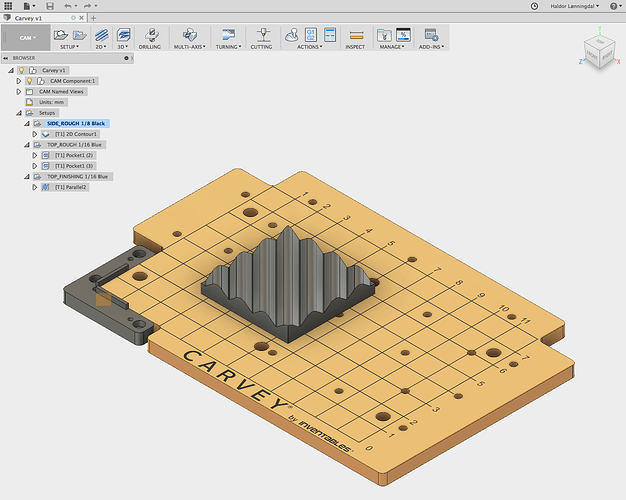Toggle visibility bulb of Carvey v1
626x500 pixels.
pyautogui.click(x=22, y=70)
